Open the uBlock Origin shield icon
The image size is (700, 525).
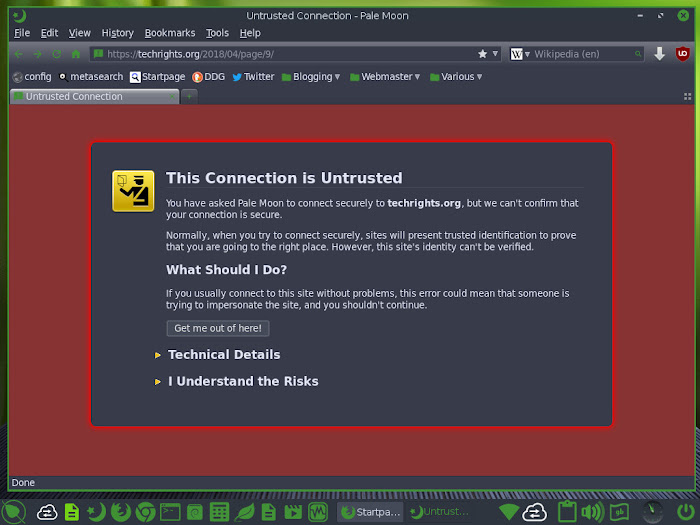tap(683, 54)
